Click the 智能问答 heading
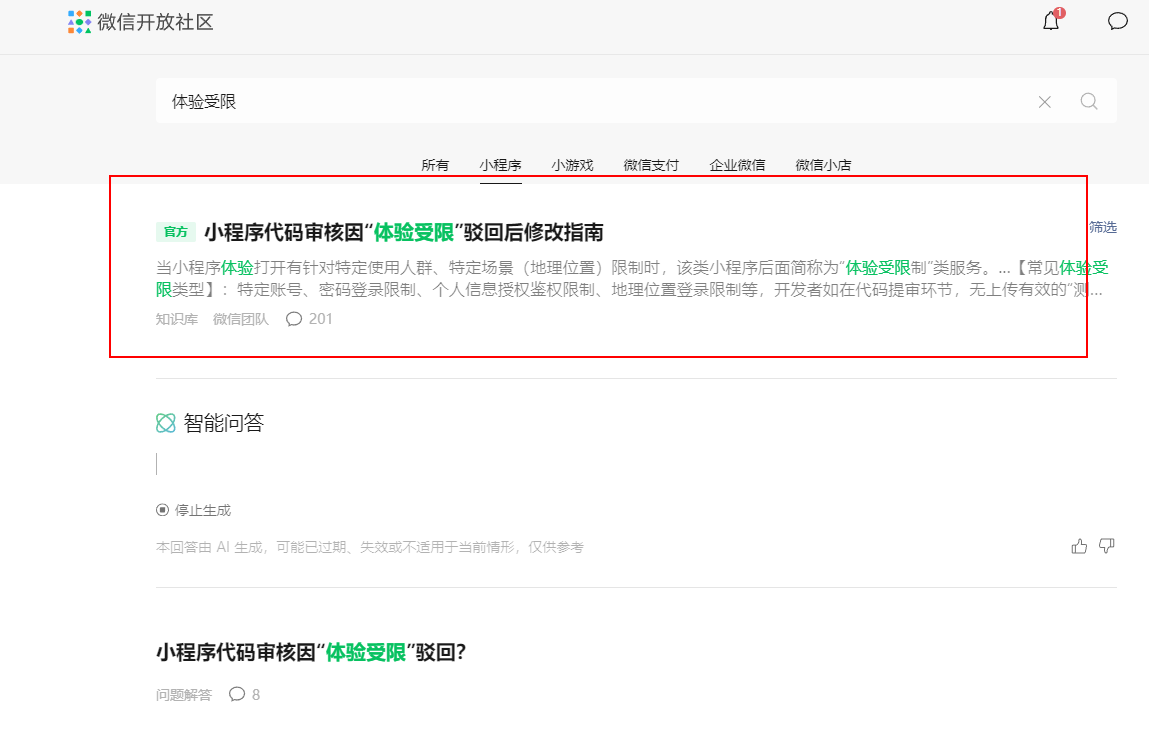Viewport: 1149px width, 732px height. coord(223,423)
